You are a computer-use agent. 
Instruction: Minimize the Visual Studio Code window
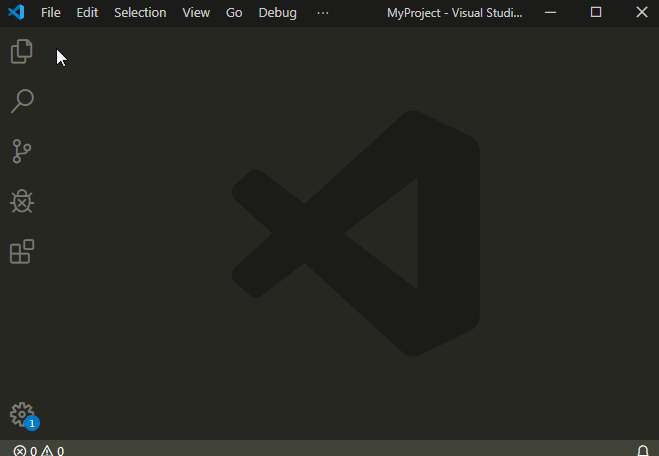pos(550,13)
